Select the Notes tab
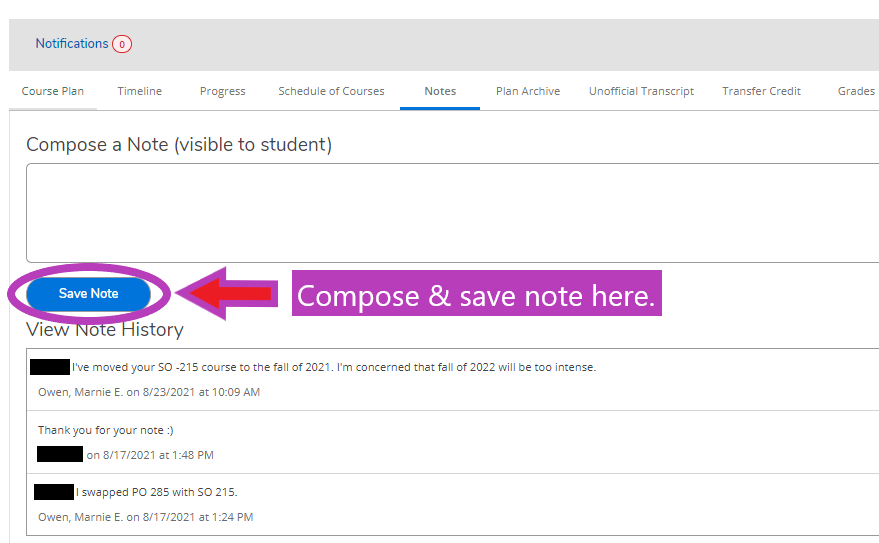This screenshot has width=879, height=543. [x=440, y=91]
